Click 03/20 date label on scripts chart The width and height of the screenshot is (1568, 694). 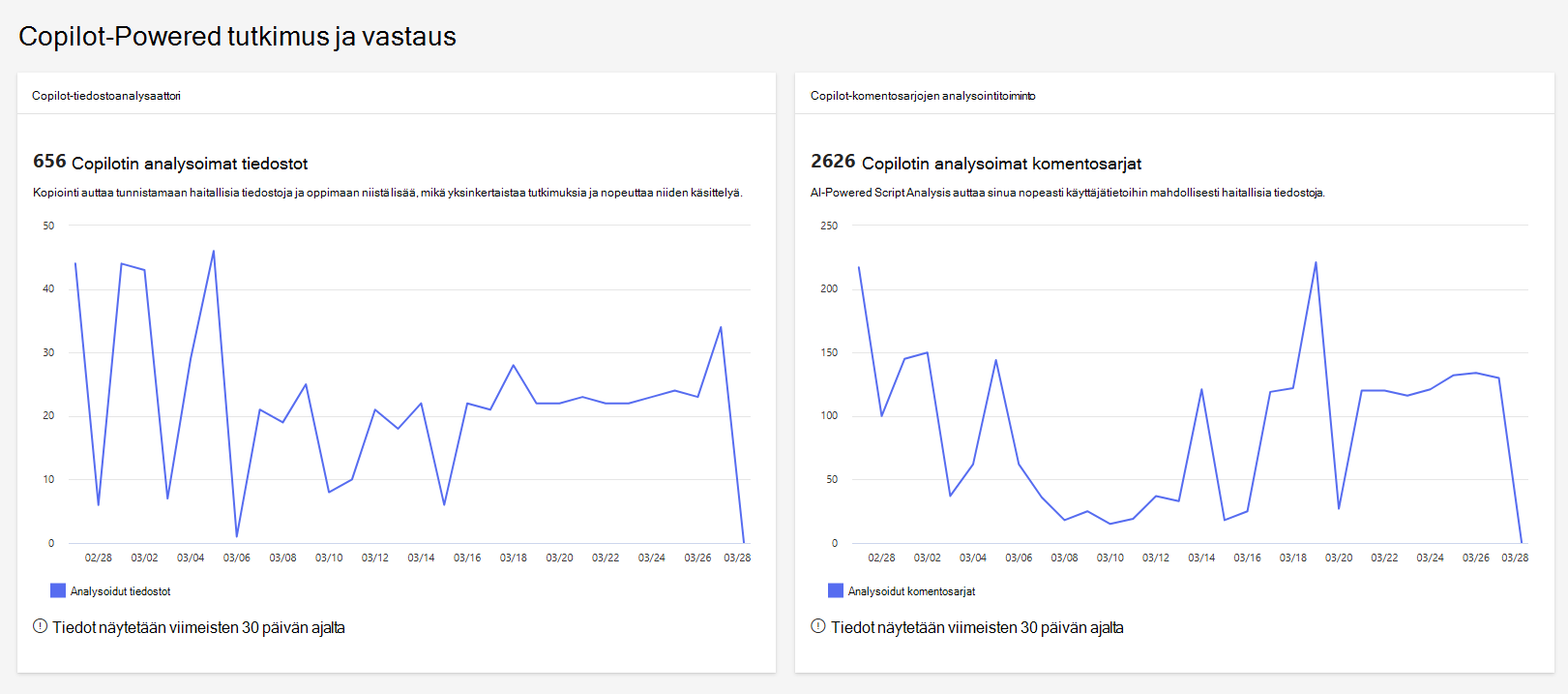[1339, 558]
